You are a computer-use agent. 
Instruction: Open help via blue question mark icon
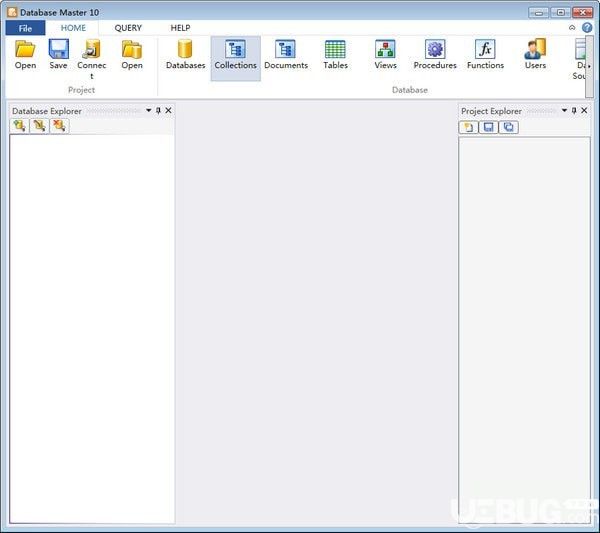pos(587,28)
